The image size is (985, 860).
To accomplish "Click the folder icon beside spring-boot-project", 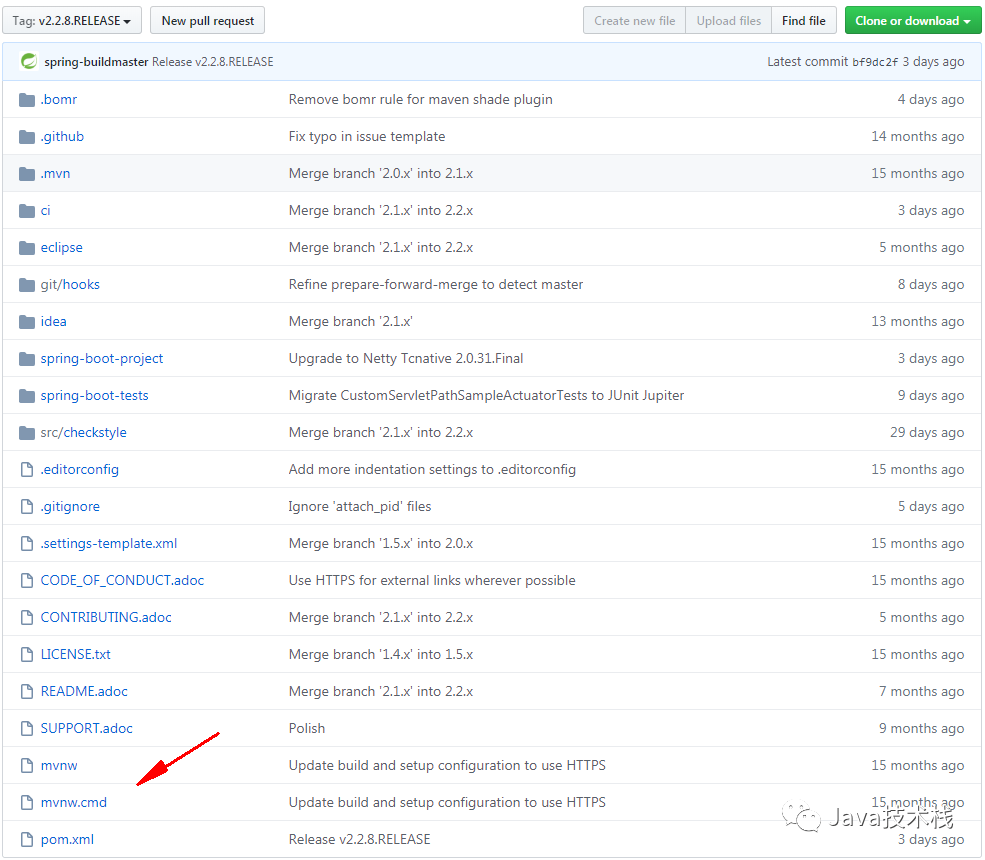I will [x=26, y=358].
